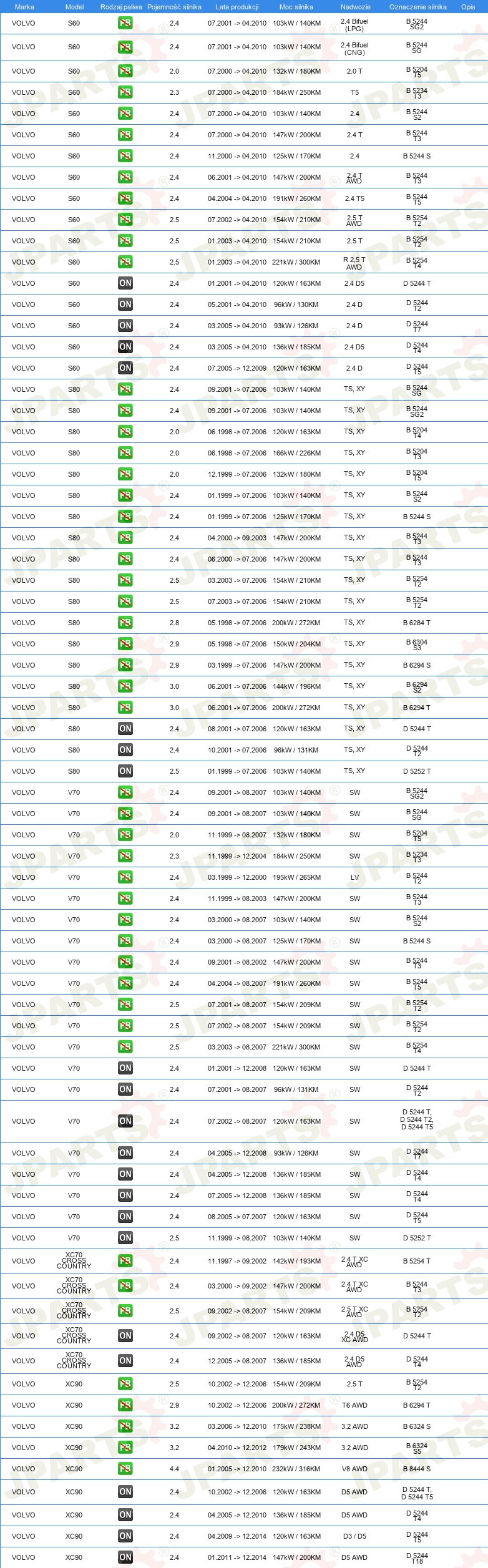Click diesel ON icon in S60 07.2005 -> 12.2009 row
Screen dimensions: 488x1568
tap(125, 368)
